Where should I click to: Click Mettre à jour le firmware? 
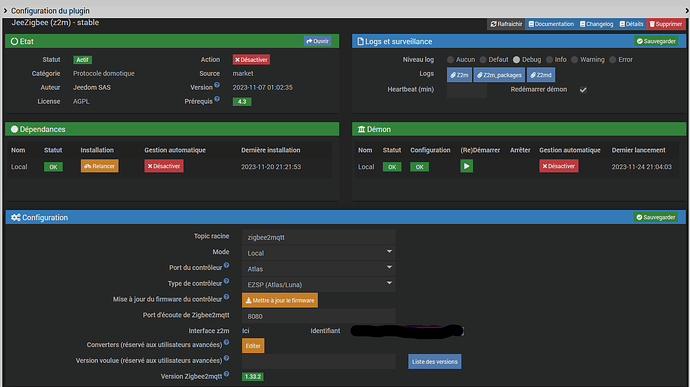tap(280, 300)
